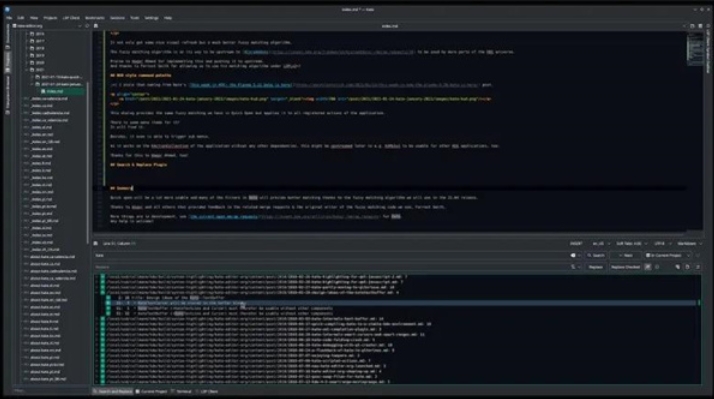The width and height of the screenshot is (714, 399).
Task: Click the Kate application icon in title bar
Action: 7,9
